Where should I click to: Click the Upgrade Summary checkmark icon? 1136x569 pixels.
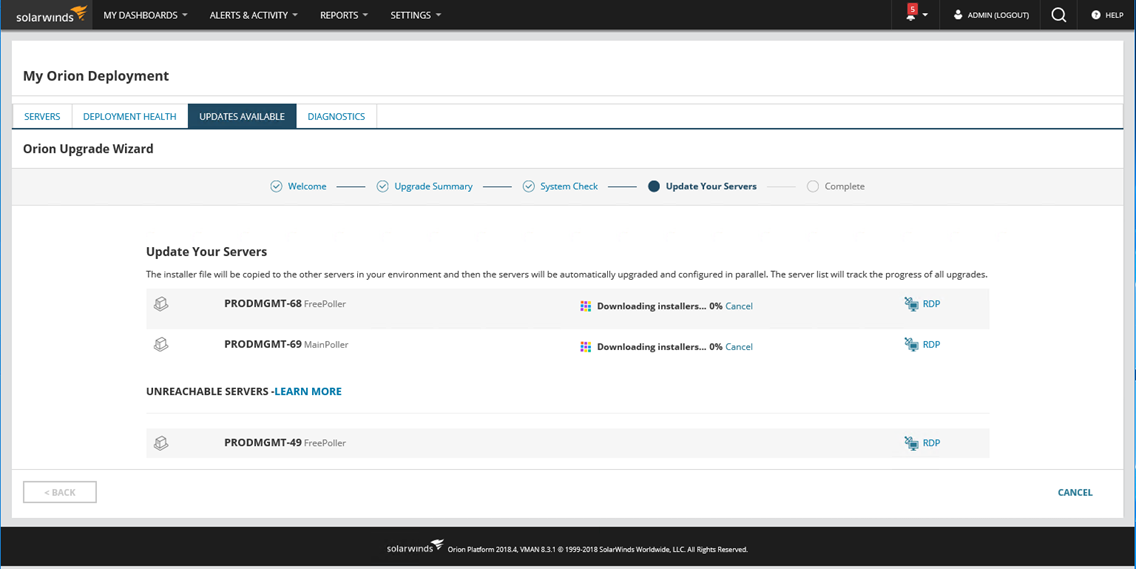[x=383, y=186]
